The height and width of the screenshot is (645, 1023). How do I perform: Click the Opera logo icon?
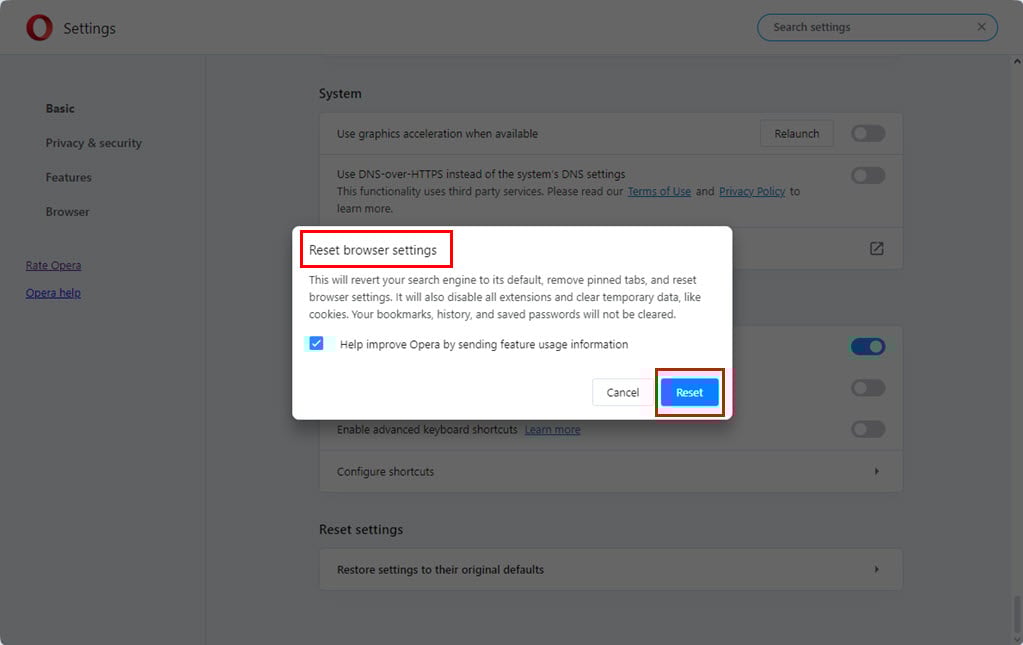point(39,27)
